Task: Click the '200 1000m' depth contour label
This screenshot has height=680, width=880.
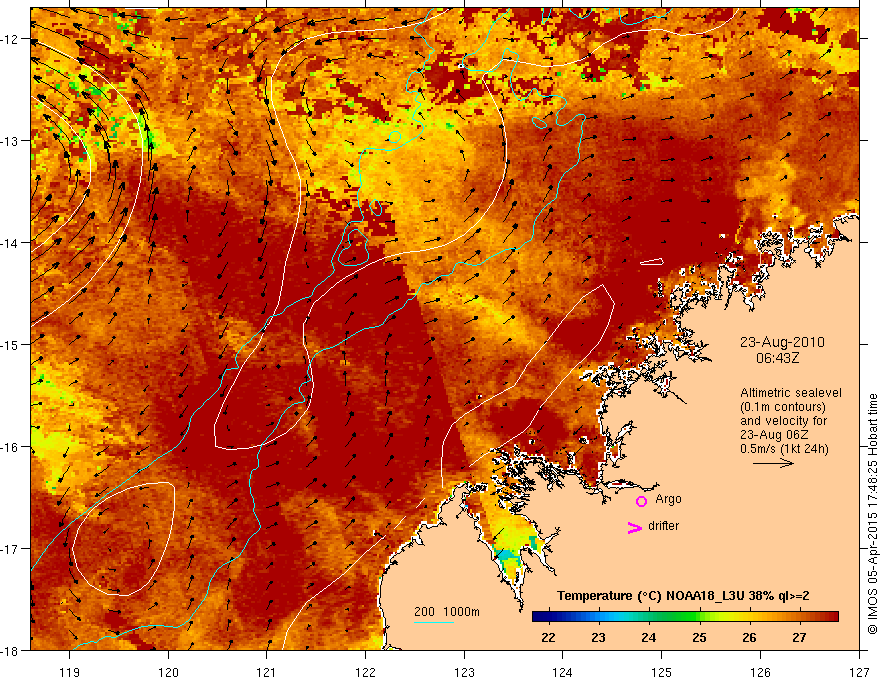Action: pos(447,612)
